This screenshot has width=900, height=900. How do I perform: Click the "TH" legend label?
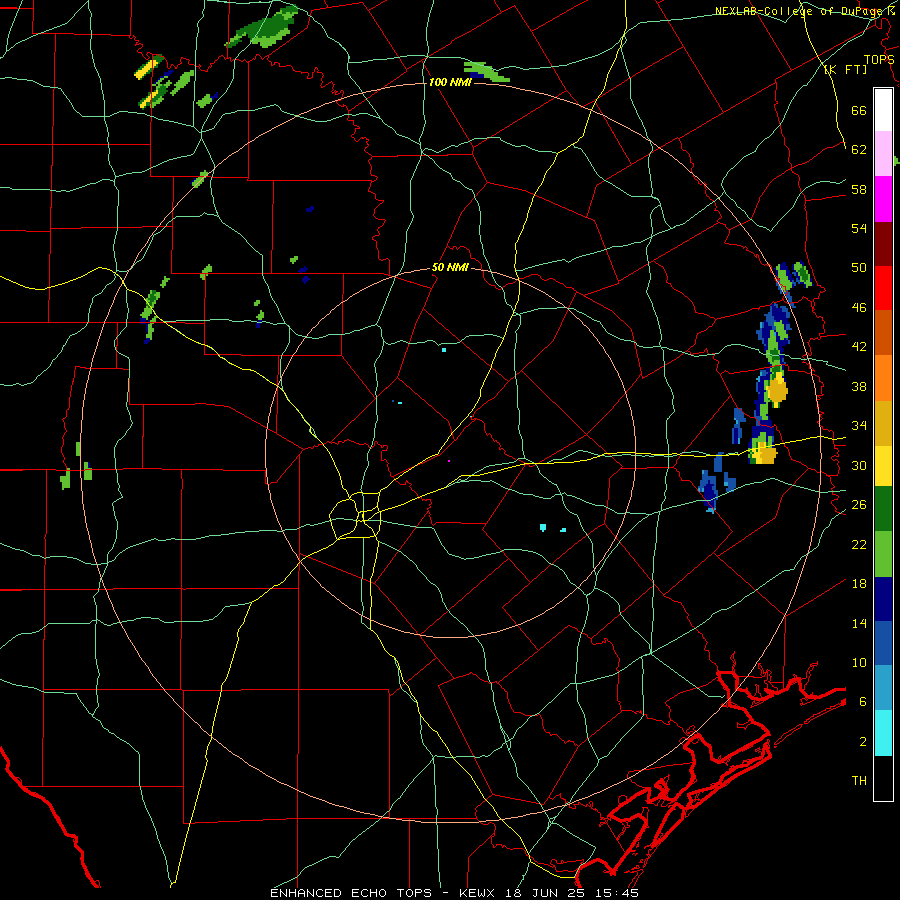(x=859, y=781)
